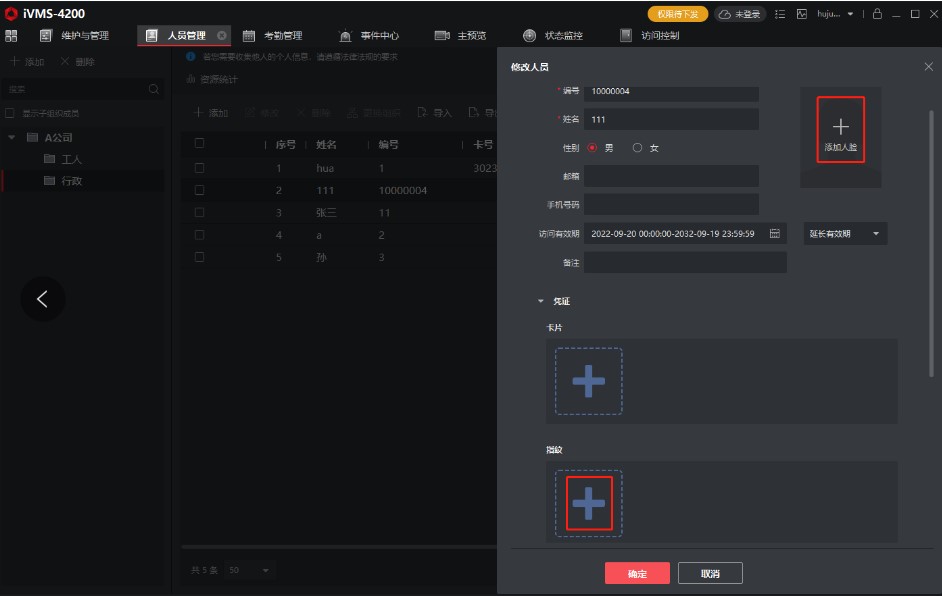The image size is (942, 597).
Task: Click the 修改人员 panel vertical scrollbar
Action: click(x=931, y=243)
